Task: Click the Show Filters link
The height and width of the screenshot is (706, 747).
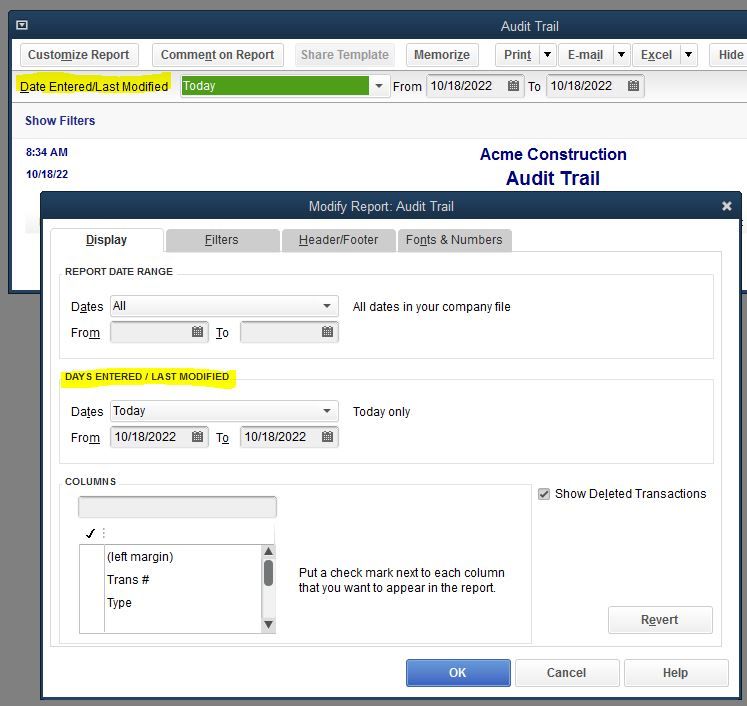Action: [60, 121]
